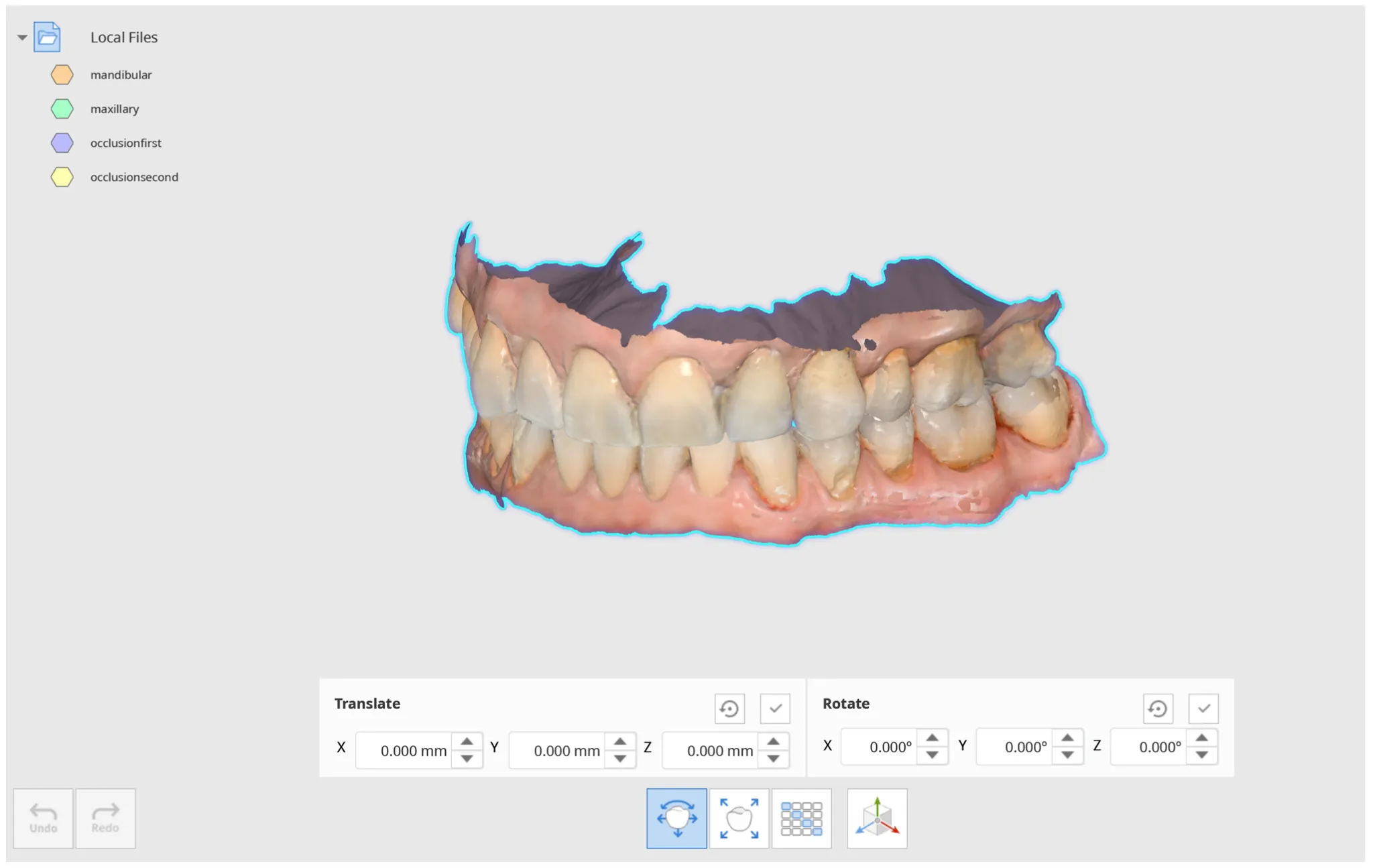Click the Local Files folder icon
The image size is (1373, 868).
click(48, 37)
